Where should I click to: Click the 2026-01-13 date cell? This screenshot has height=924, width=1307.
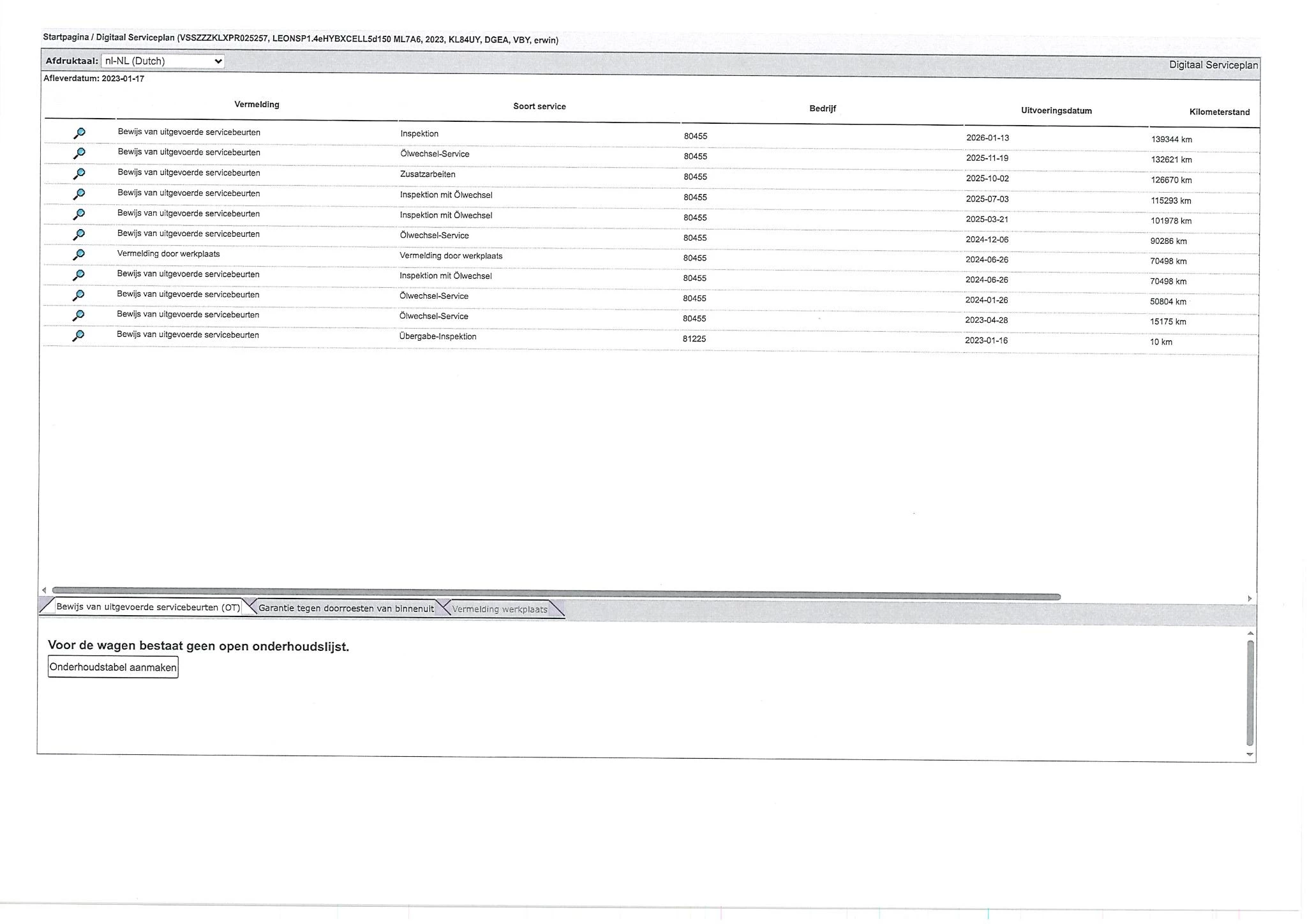987,138
